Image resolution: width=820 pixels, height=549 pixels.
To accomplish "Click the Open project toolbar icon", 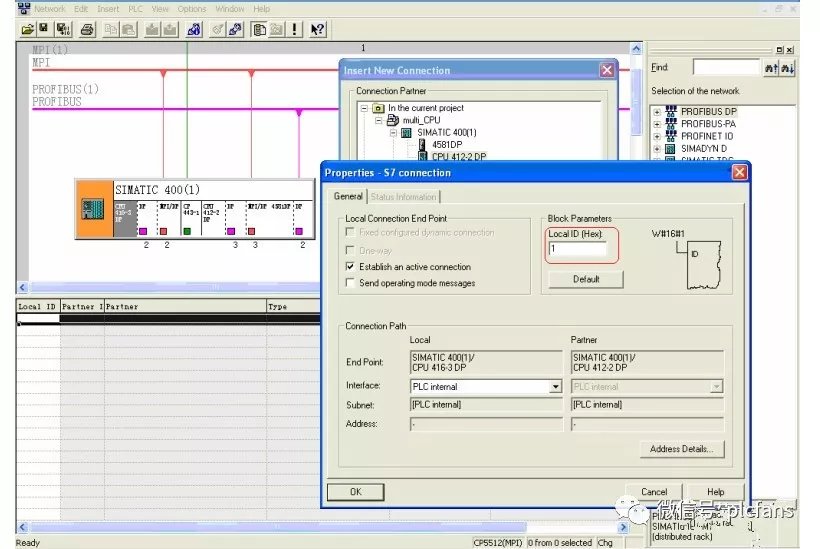I will [x=28, y=29].
